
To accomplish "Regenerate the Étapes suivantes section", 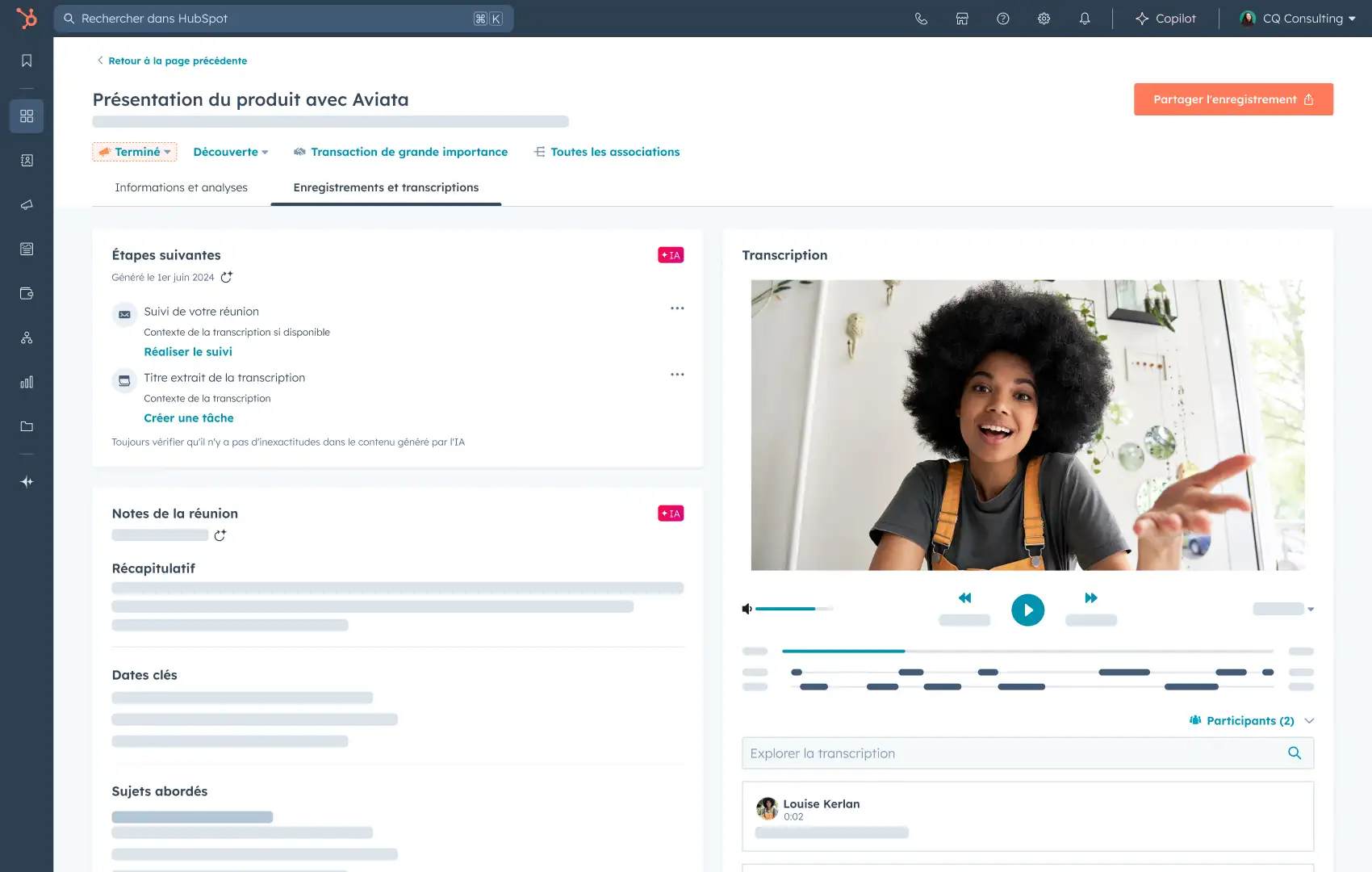I will tap(227, 277).
